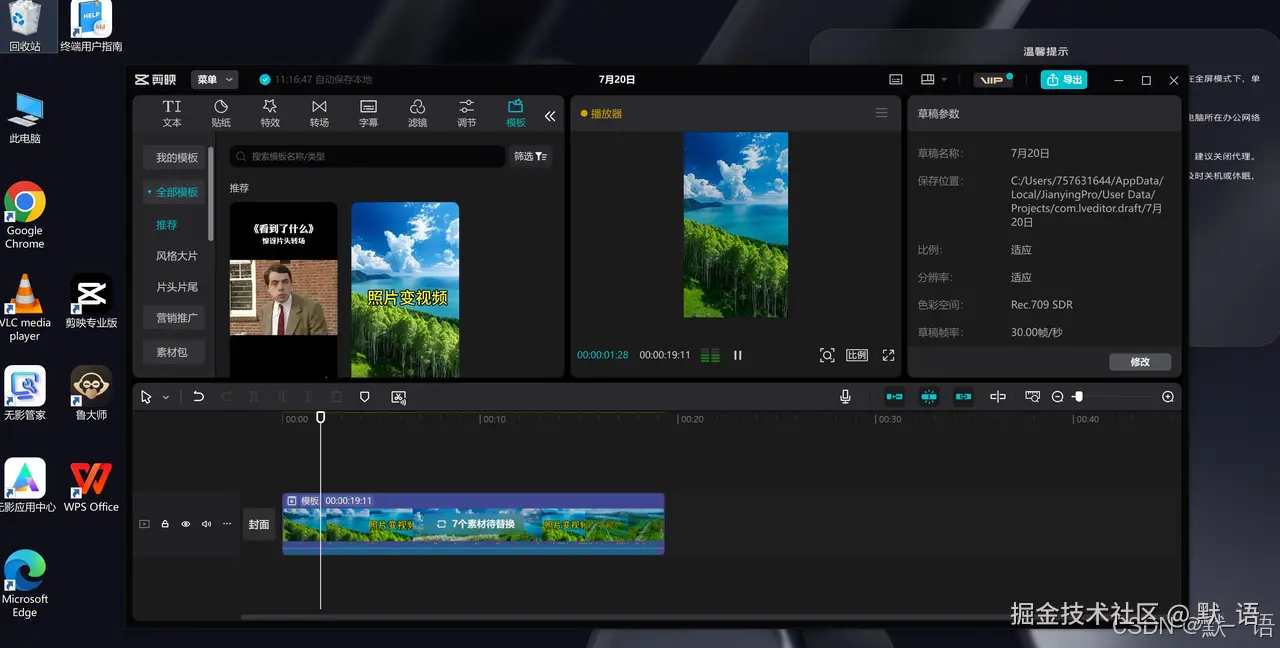Click the timeline zoom out minus icon
Image resolution: width=1280 pixels, height=648 pixels.
click(x=1057, y=397)
